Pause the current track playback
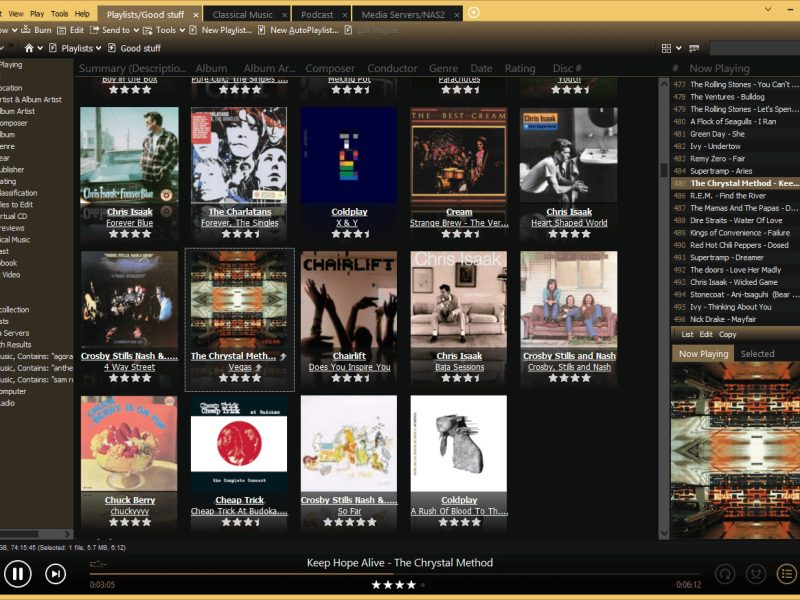Screen dimensions: 800x600 click(17, 573)
